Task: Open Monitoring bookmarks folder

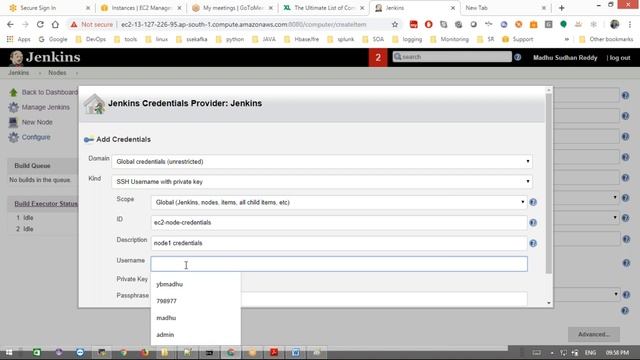Action: click(x=450, y=39)
